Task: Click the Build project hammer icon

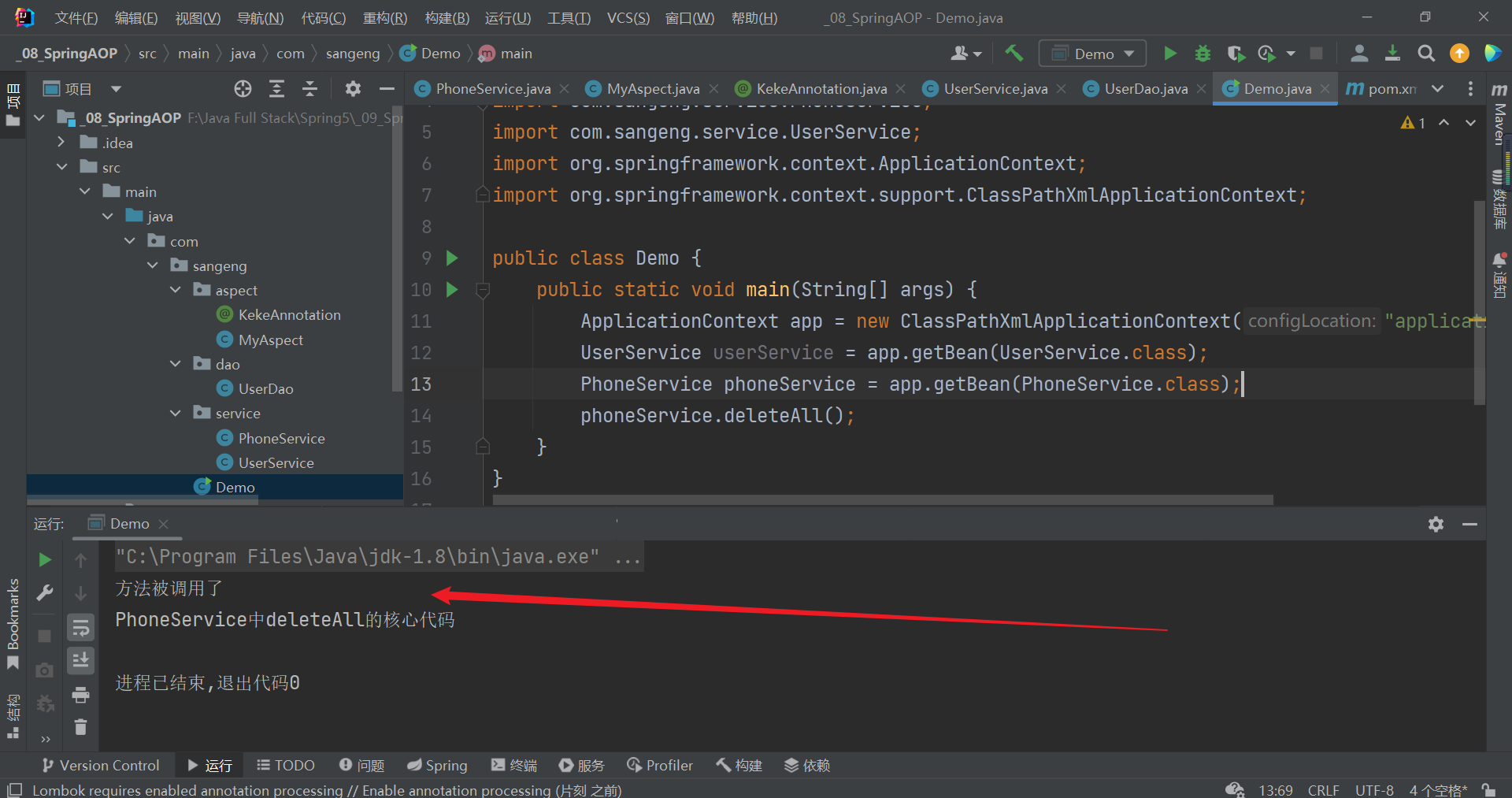Action: 1014,54
